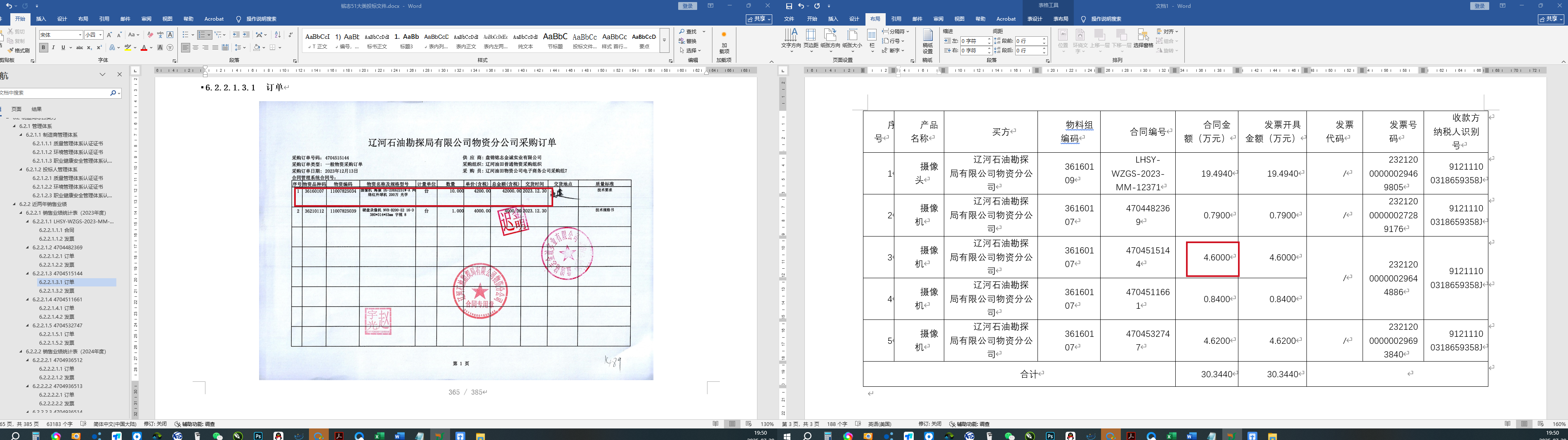This screenshot has height=440, width=1568.
Task: Apply underline formatting in left Word window
Action: coord(63,47)
